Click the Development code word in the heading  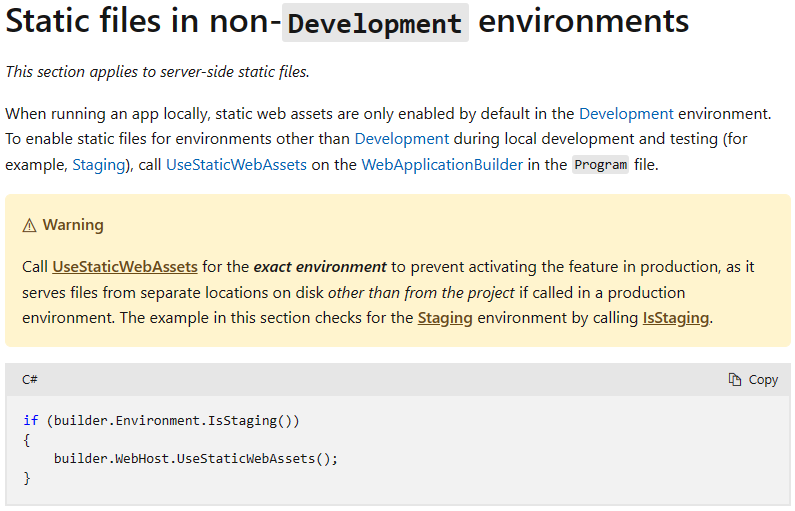pyautogui.click(x=375, y=22)
